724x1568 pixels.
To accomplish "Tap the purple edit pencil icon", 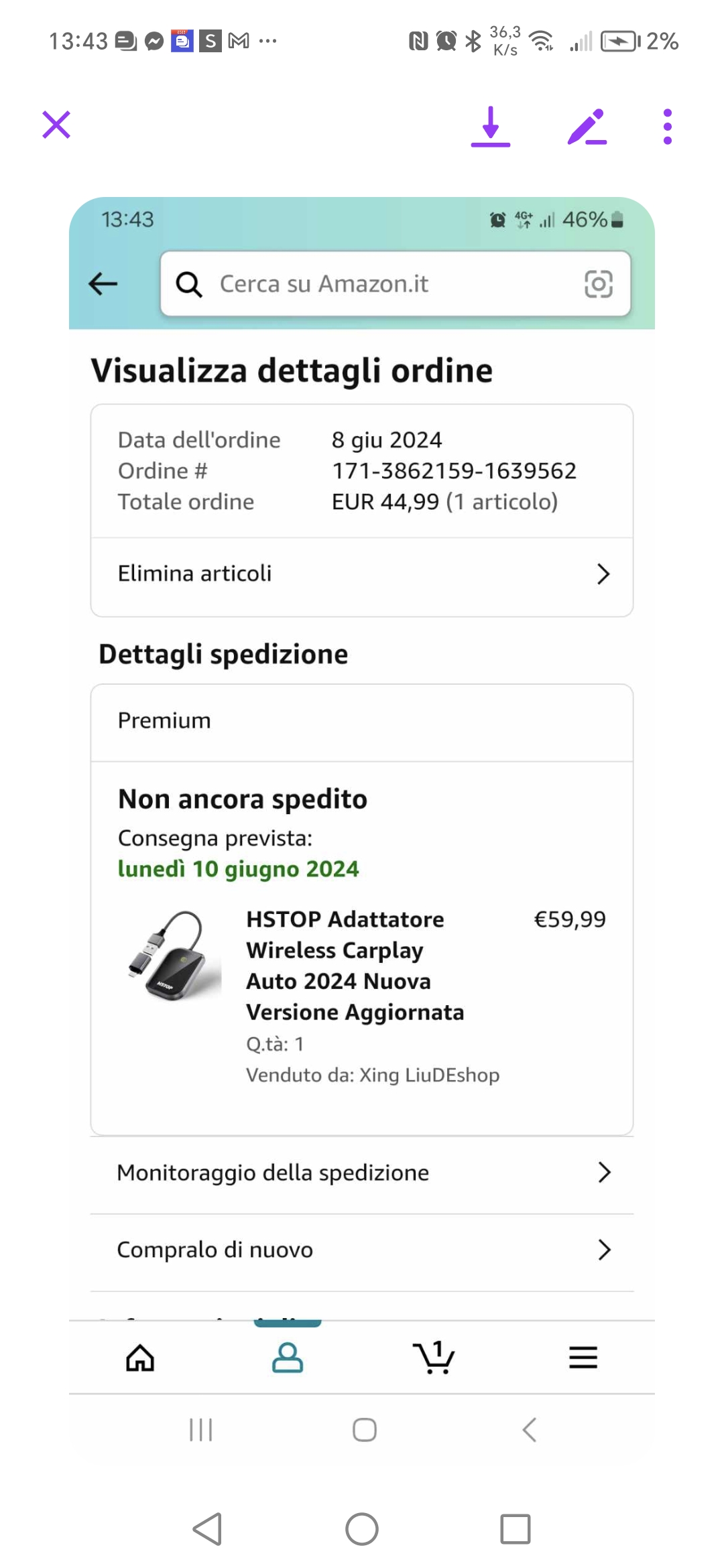I will click(x=587, y=126).
